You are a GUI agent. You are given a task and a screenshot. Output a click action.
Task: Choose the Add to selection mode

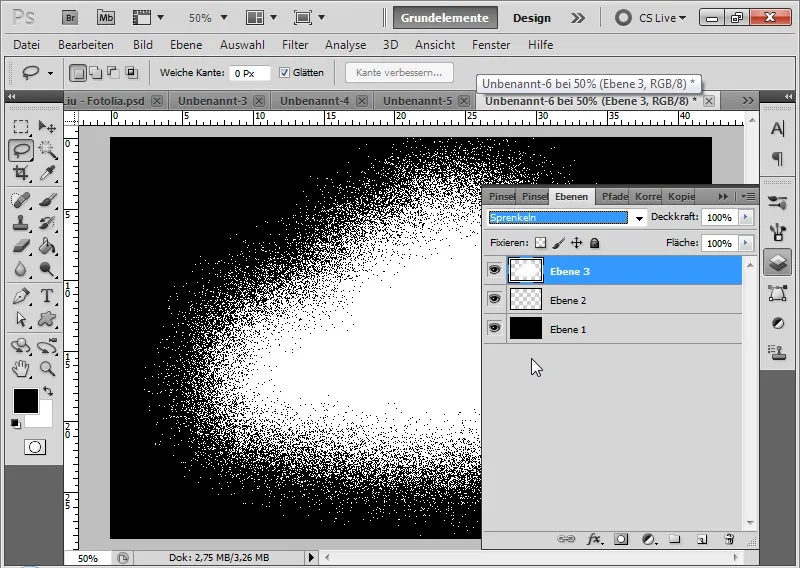(x=95, y=73)
